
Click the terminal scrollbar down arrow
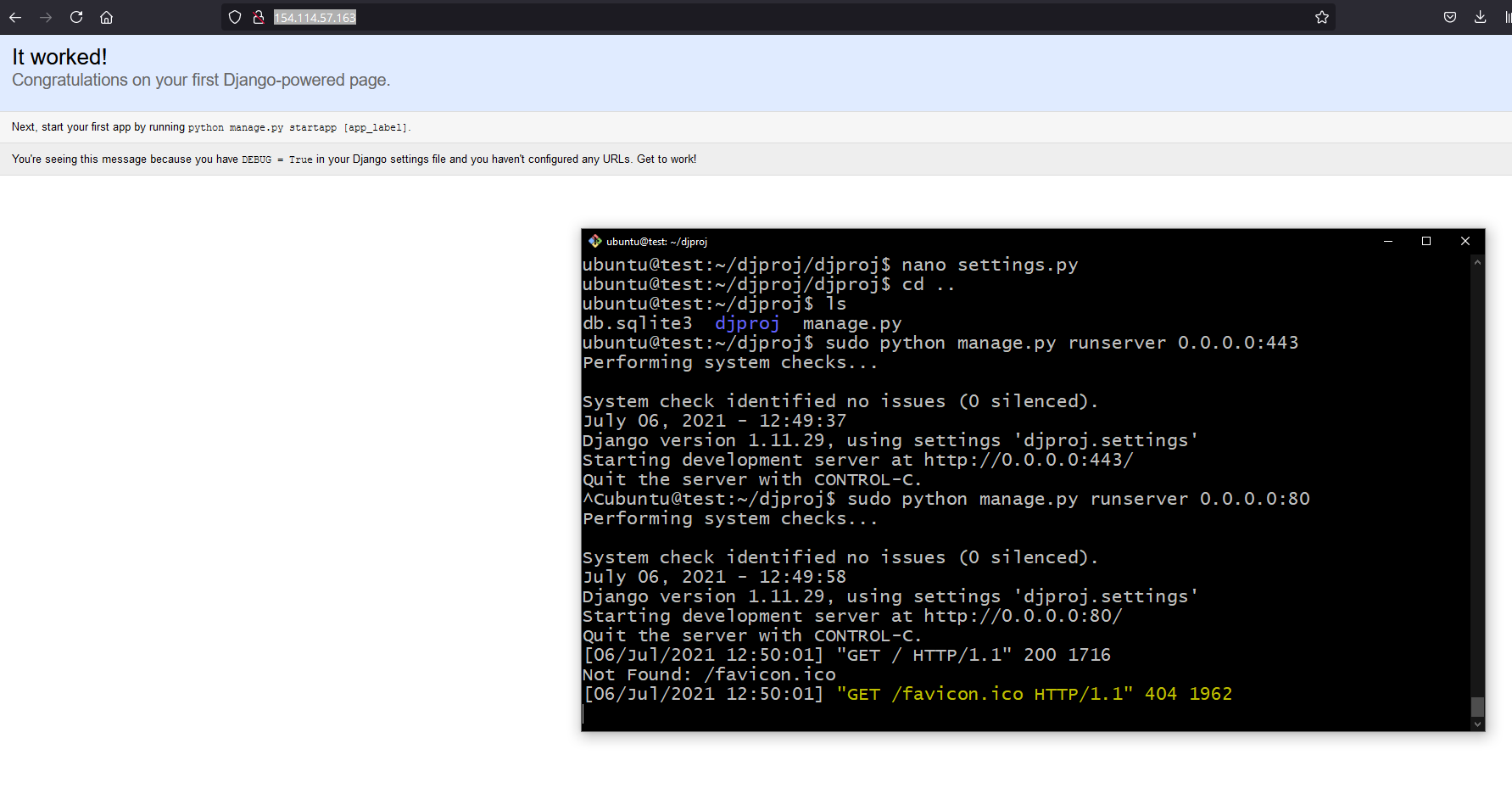(1477, 724)
